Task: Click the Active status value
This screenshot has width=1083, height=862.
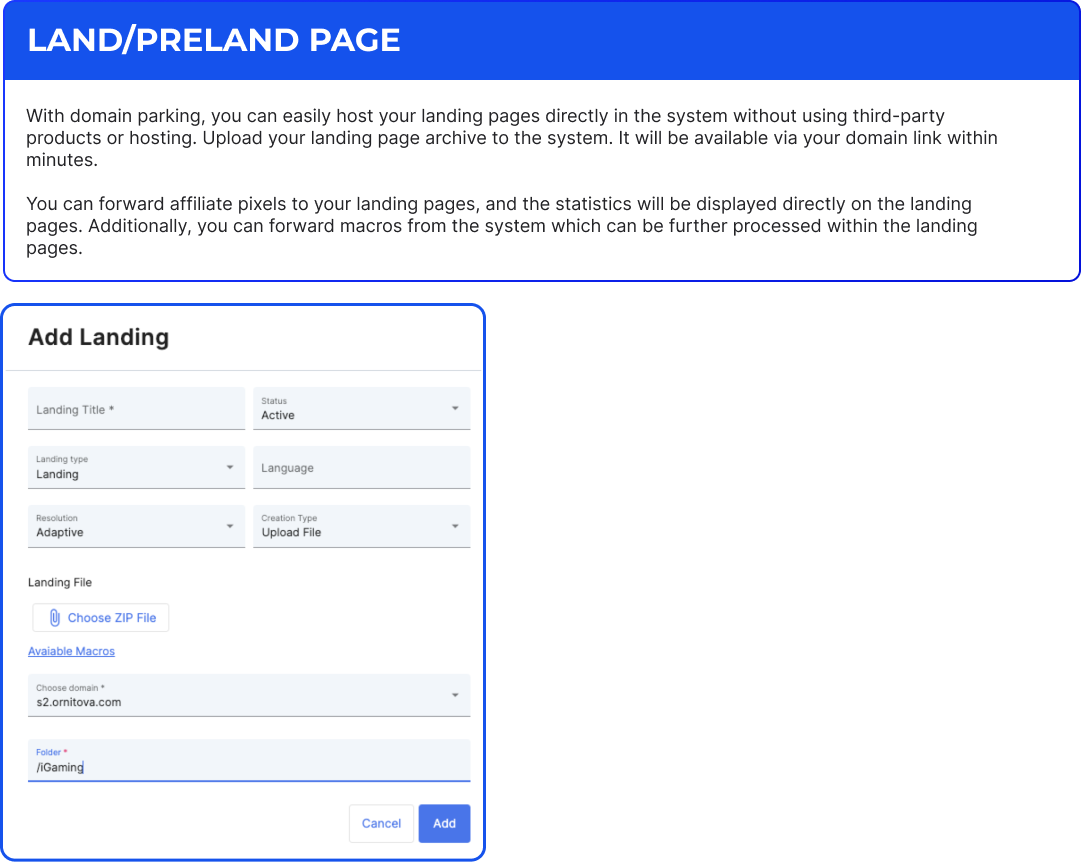Action: coord(278,415)
